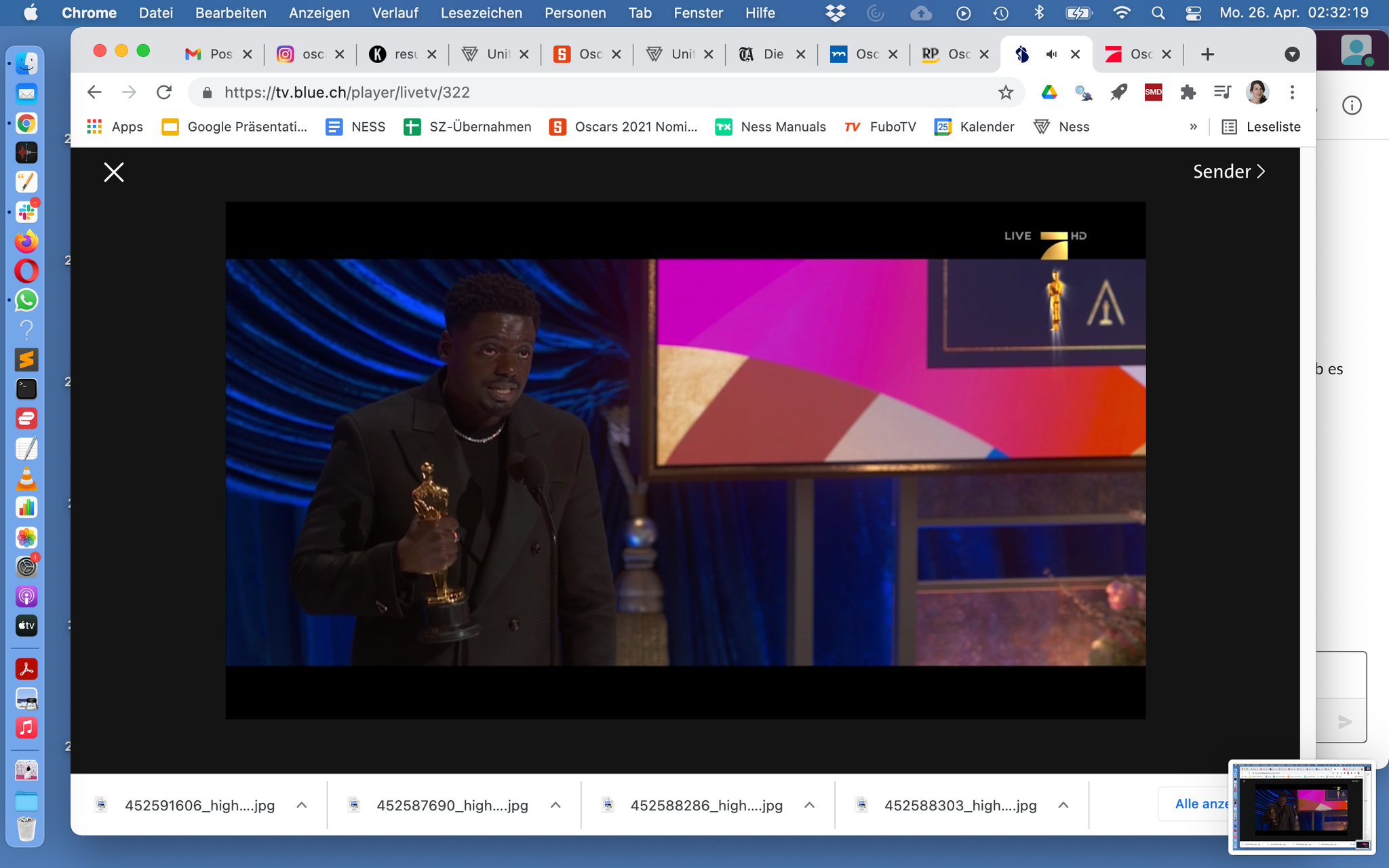The image size is (1389, 868).
Task: Open the Leseliste reading list
Action: (x=1261, y=127)
